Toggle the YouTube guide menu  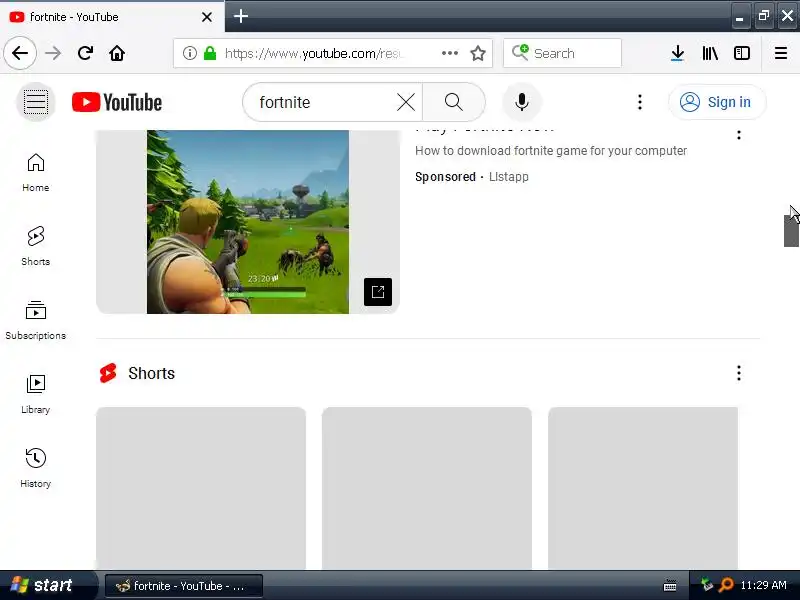coord(36,102)
